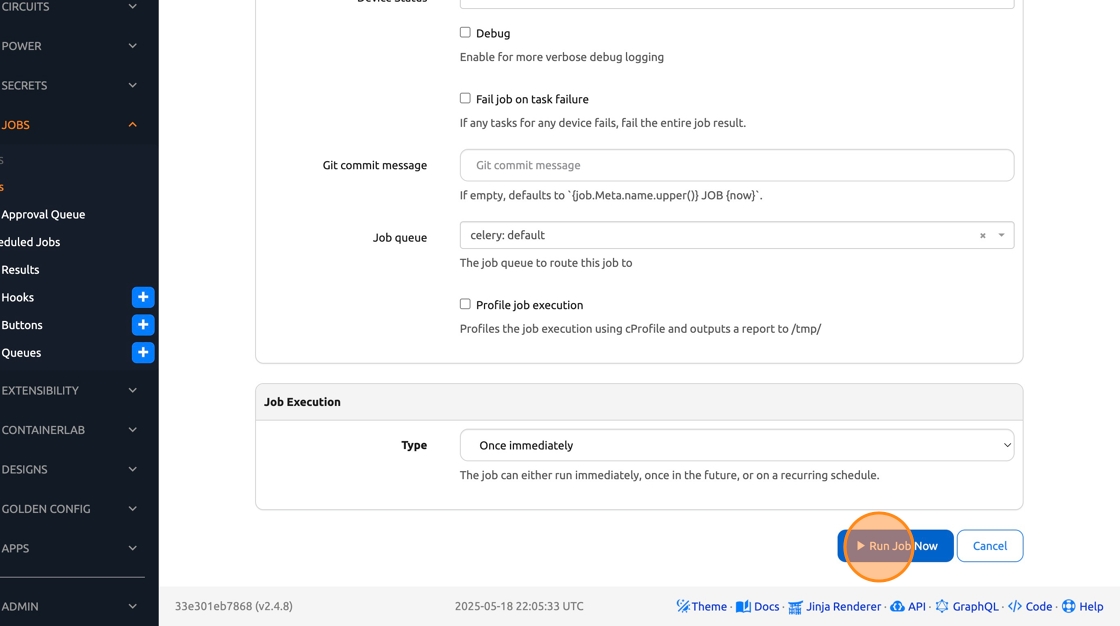Open the Docs book icon link

(743, 606)
